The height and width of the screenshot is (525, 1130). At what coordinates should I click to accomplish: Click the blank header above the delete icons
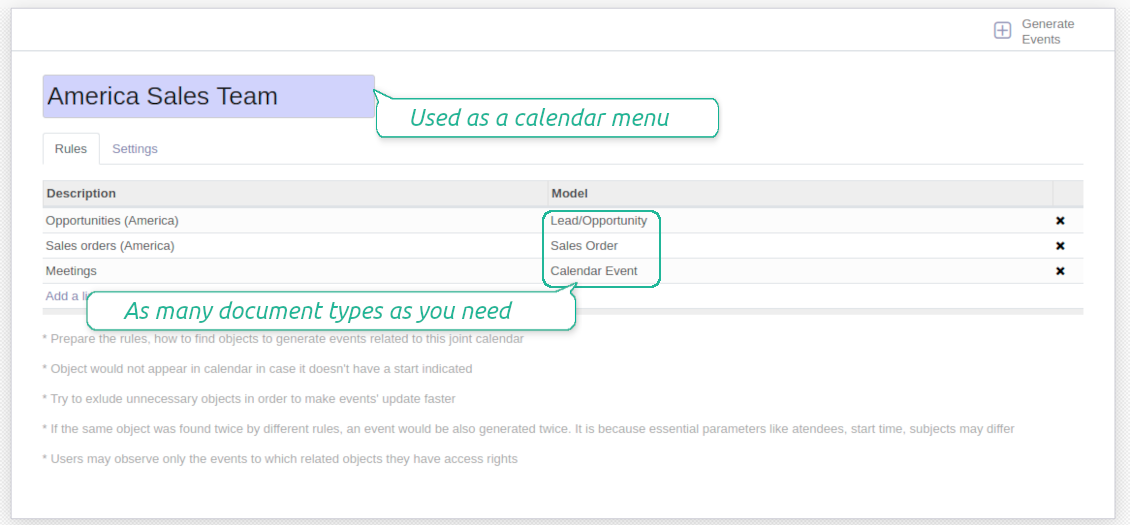point(1067,193)
